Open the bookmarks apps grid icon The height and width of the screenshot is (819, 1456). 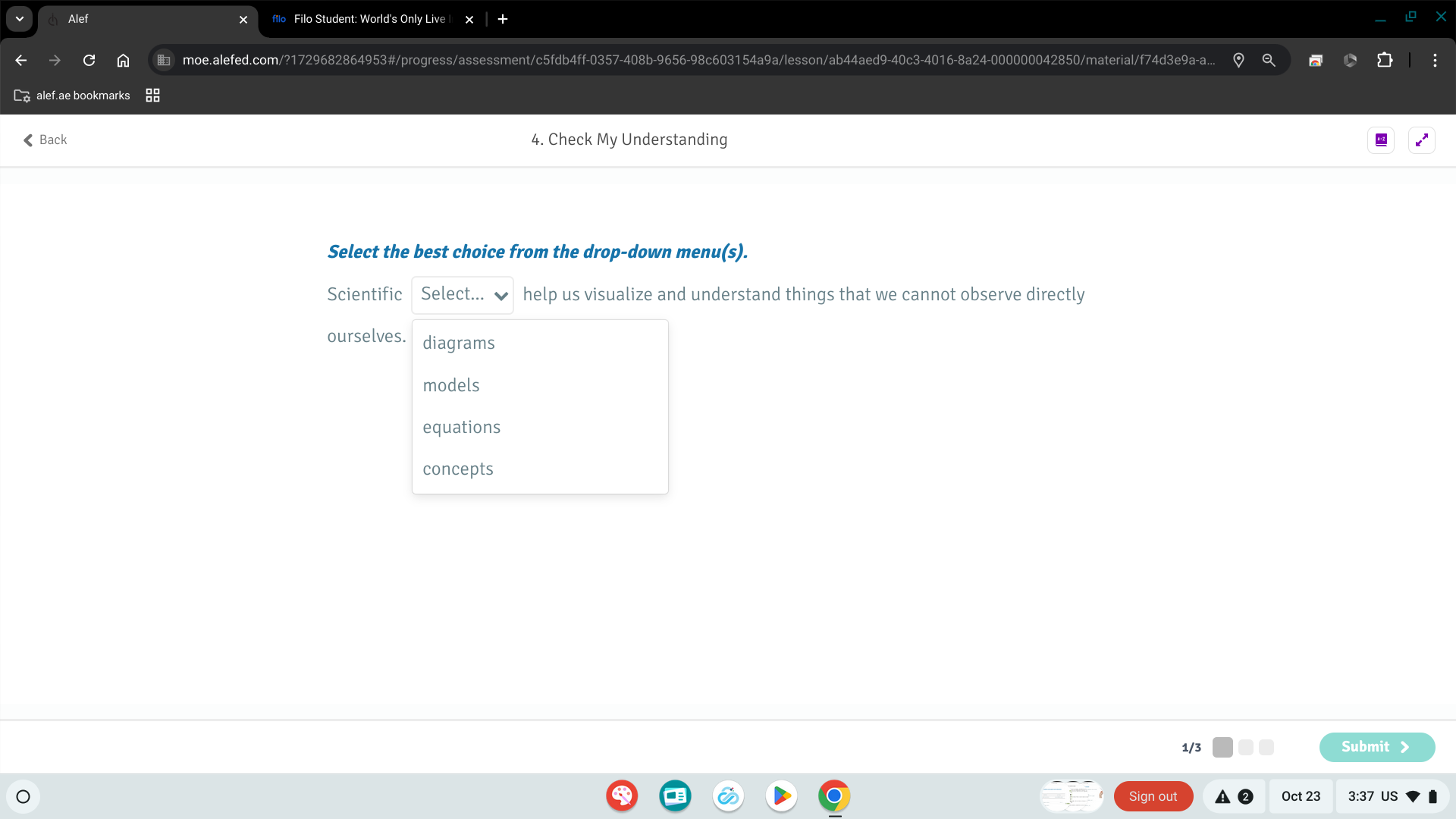152,96
